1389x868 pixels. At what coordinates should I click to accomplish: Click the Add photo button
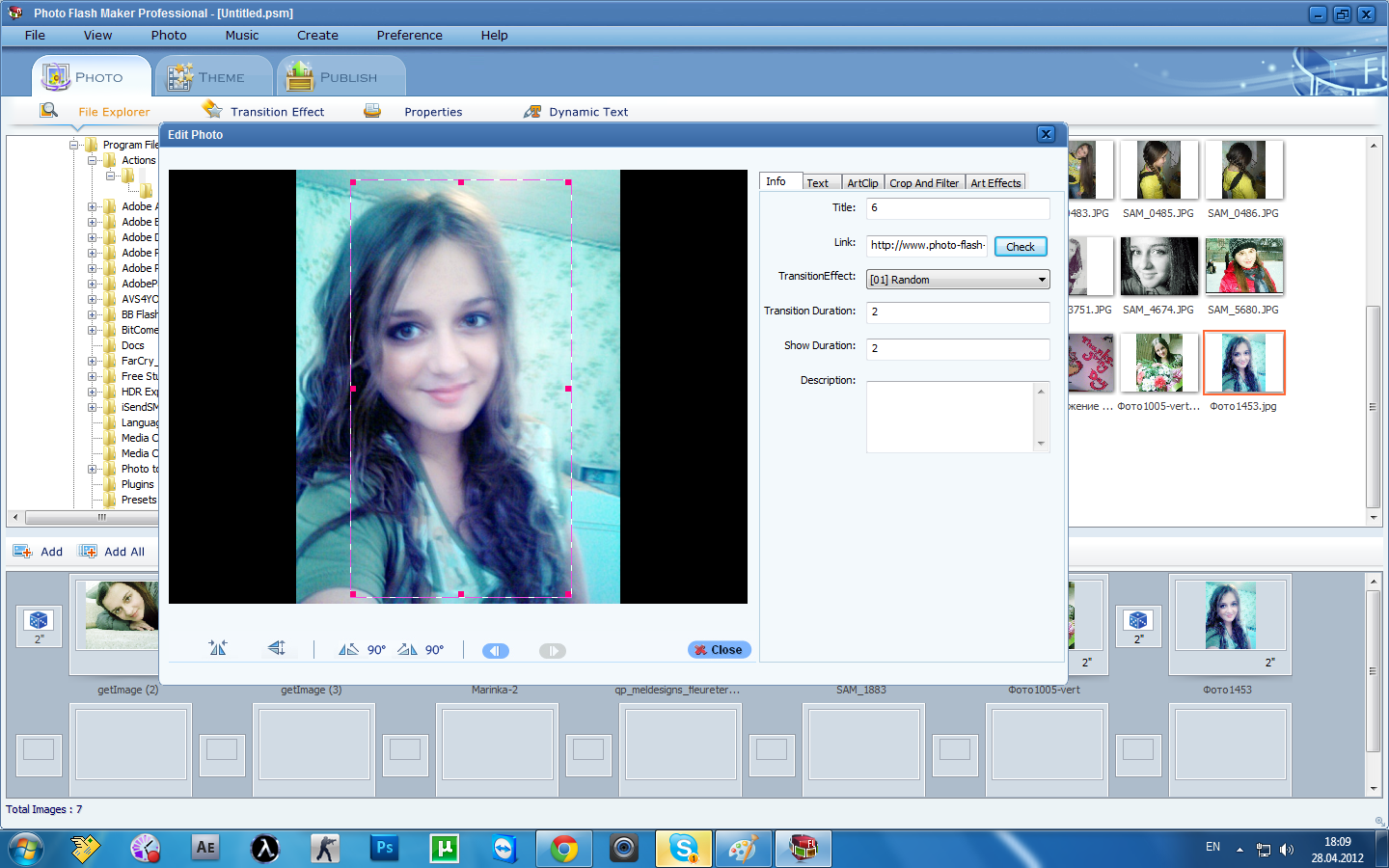(x=38, y=552)
